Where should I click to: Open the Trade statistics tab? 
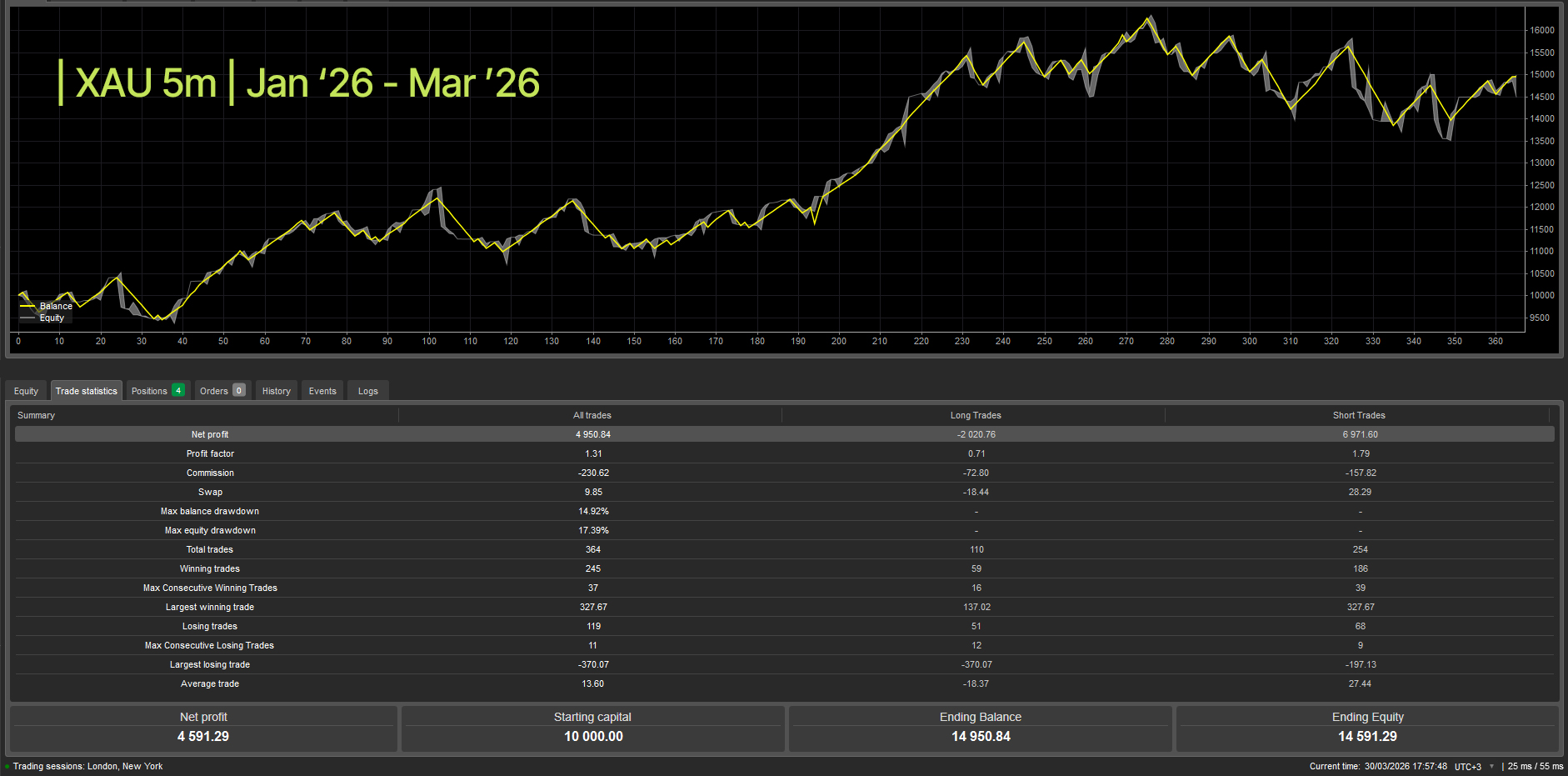(86, 390)
